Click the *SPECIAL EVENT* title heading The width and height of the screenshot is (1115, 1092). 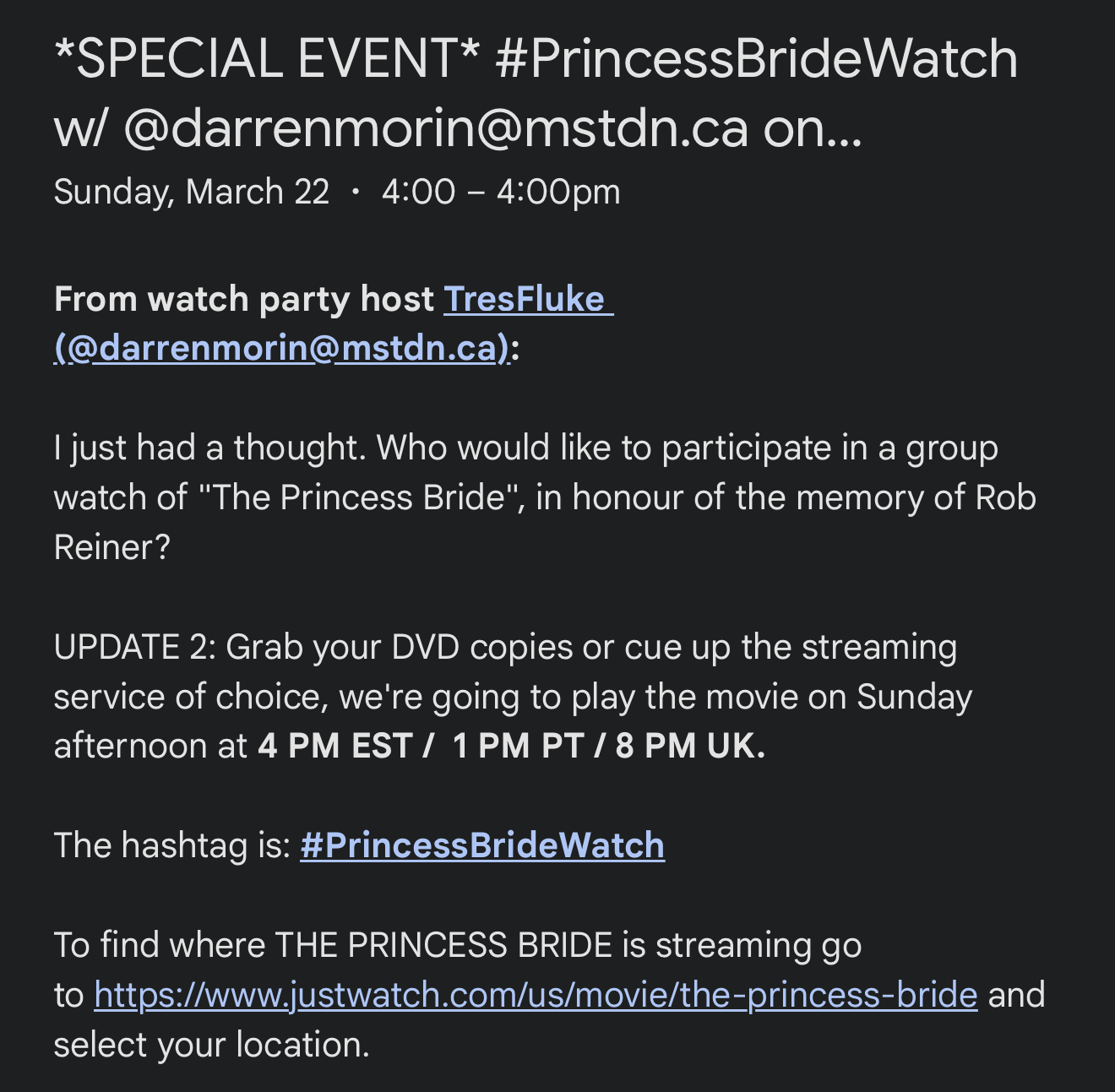coord(266,59)
